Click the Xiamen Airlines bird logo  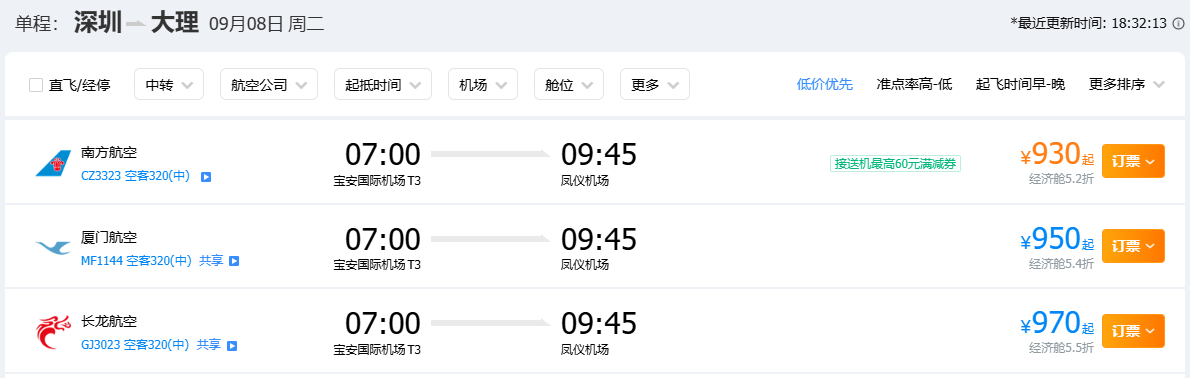pyautogui.click(x=53, y=247)
